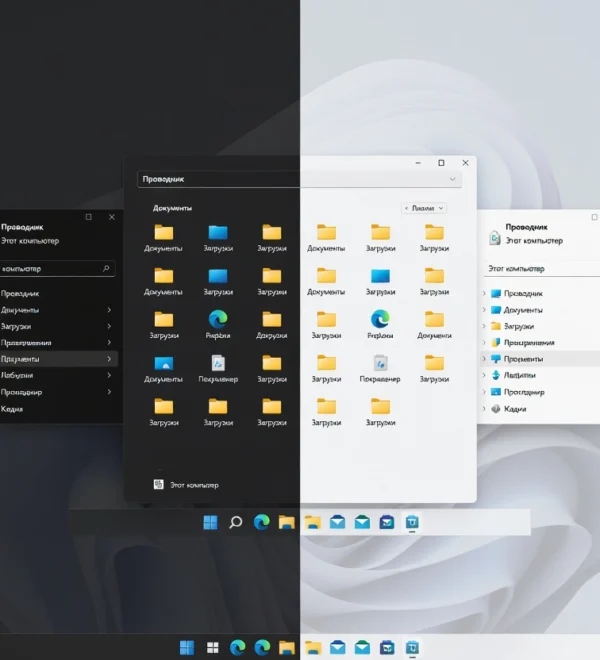The width and height of the screenshot is (600, 660).
Task: Expand the Загрузки node in the light sidebar tree
Action: click(484, 326)
